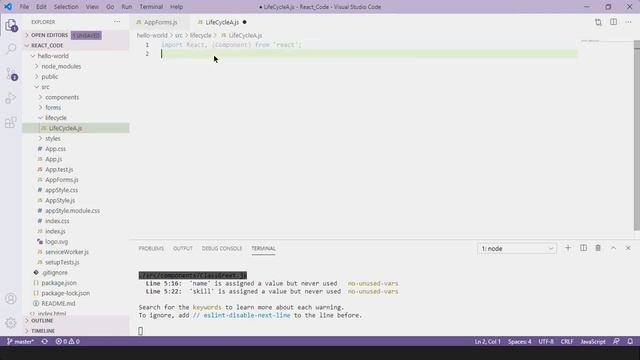Click lifecycle in the breadcrumb path
Screen dimensions: 640x360
(x=200, y=36)
